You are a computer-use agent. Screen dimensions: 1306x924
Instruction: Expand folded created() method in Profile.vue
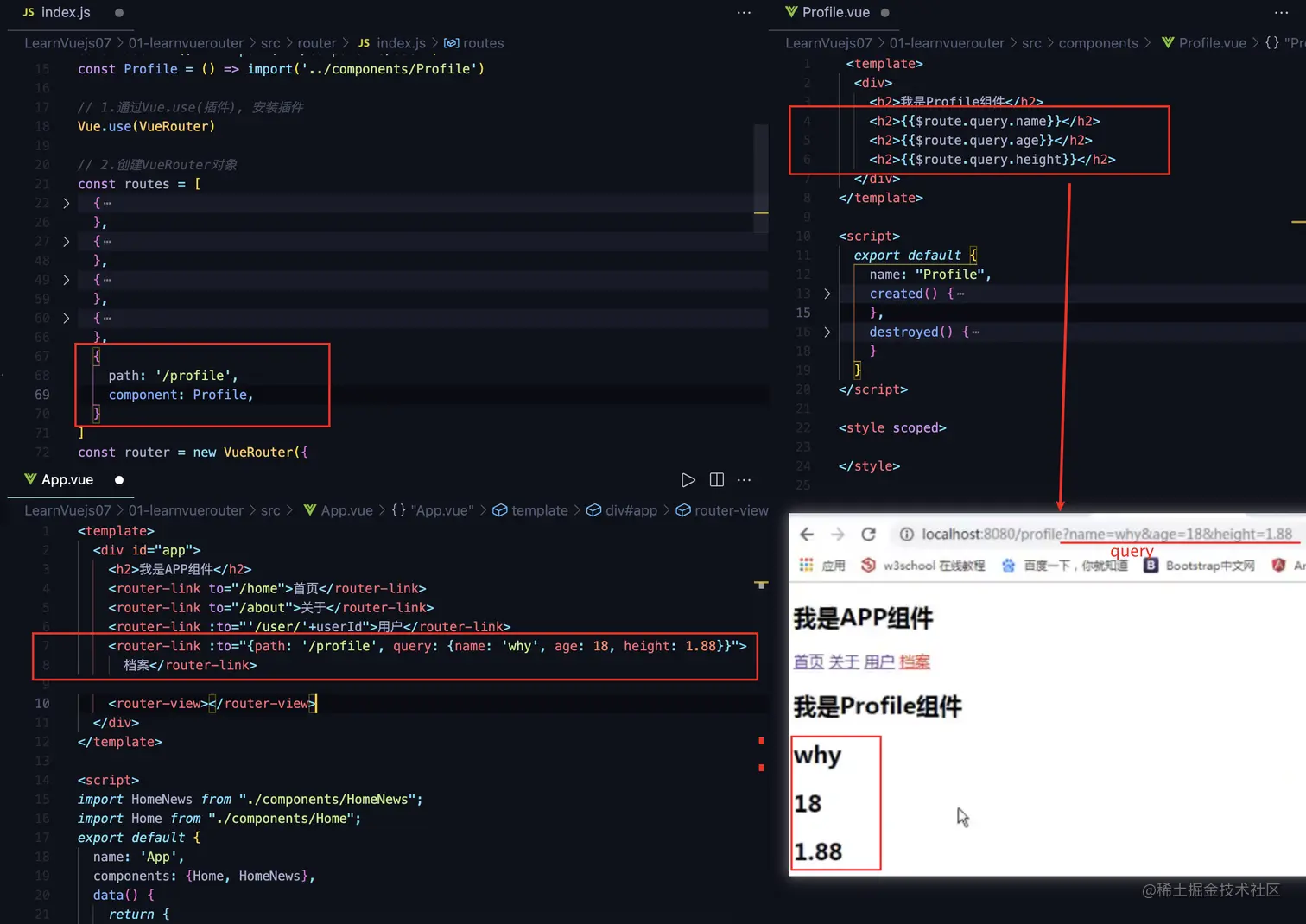[x=827, y=294]
